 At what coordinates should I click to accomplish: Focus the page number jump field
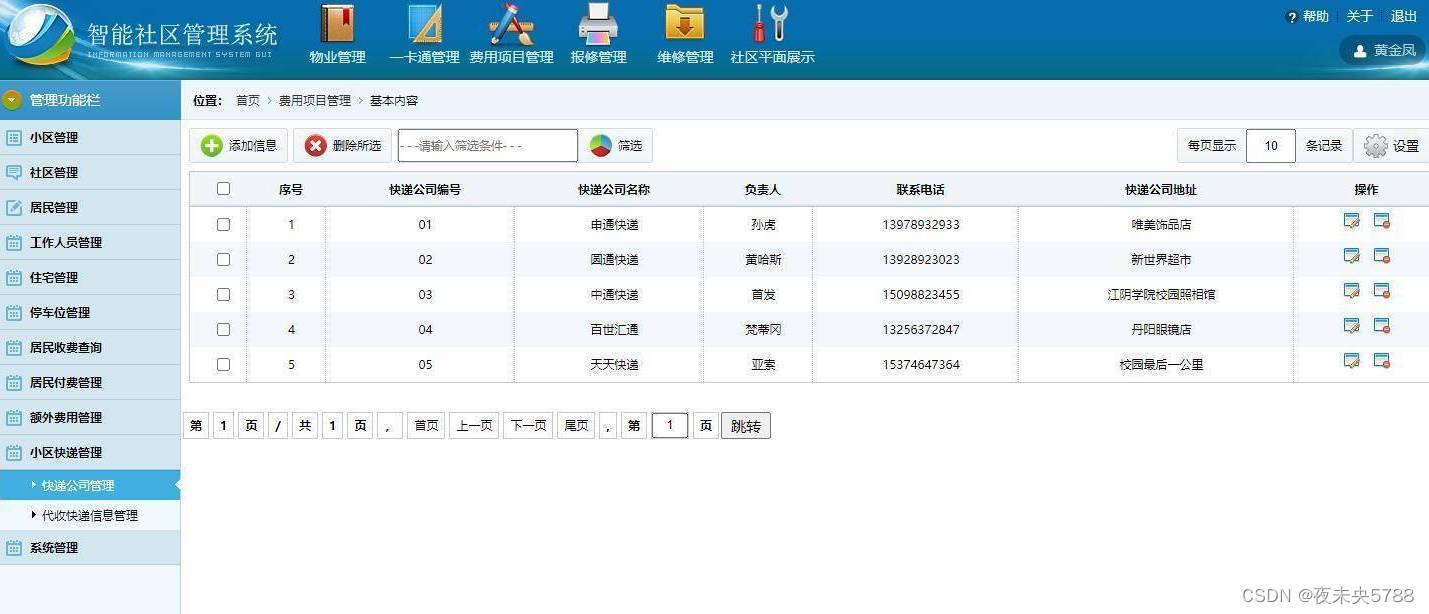pos(670,426)
